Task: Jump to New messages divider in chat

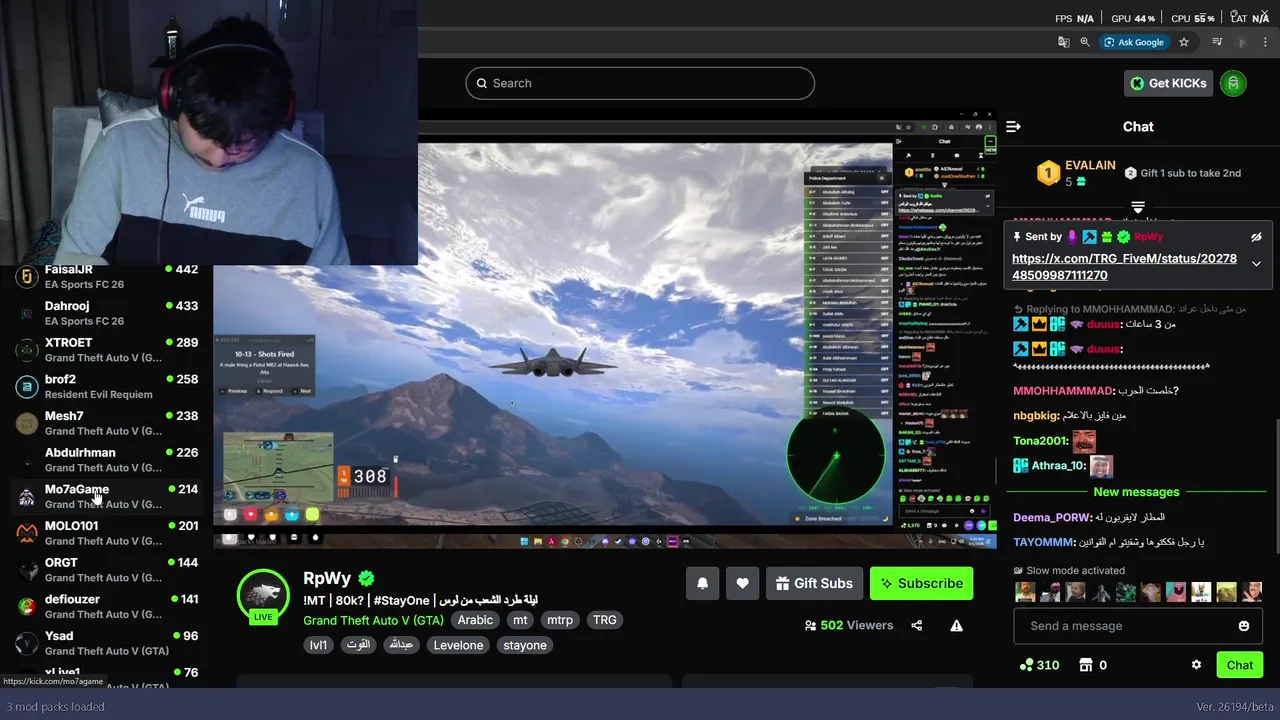Action: pos(1136,492)
